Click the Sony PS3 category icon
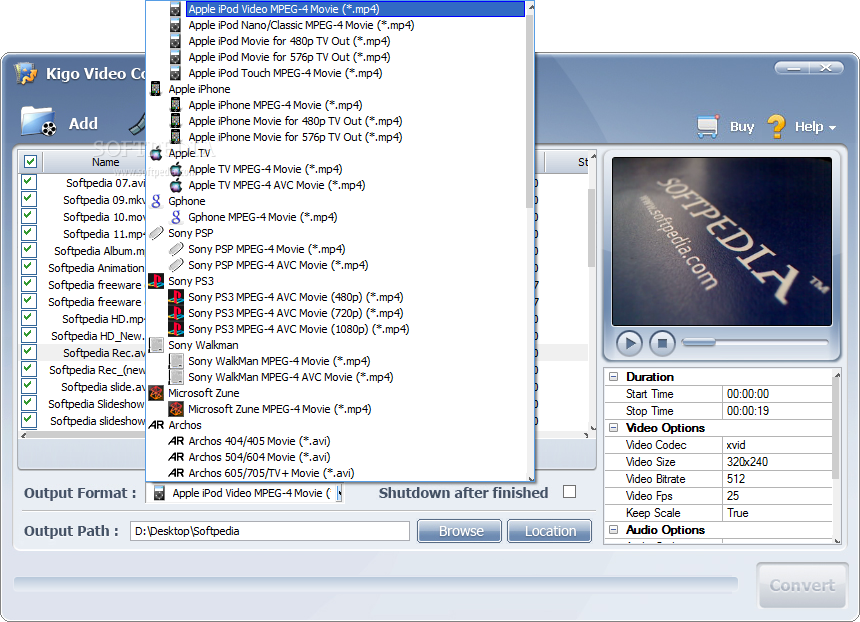Viewport: 860px width, 622px height. [x=156, y=281]
